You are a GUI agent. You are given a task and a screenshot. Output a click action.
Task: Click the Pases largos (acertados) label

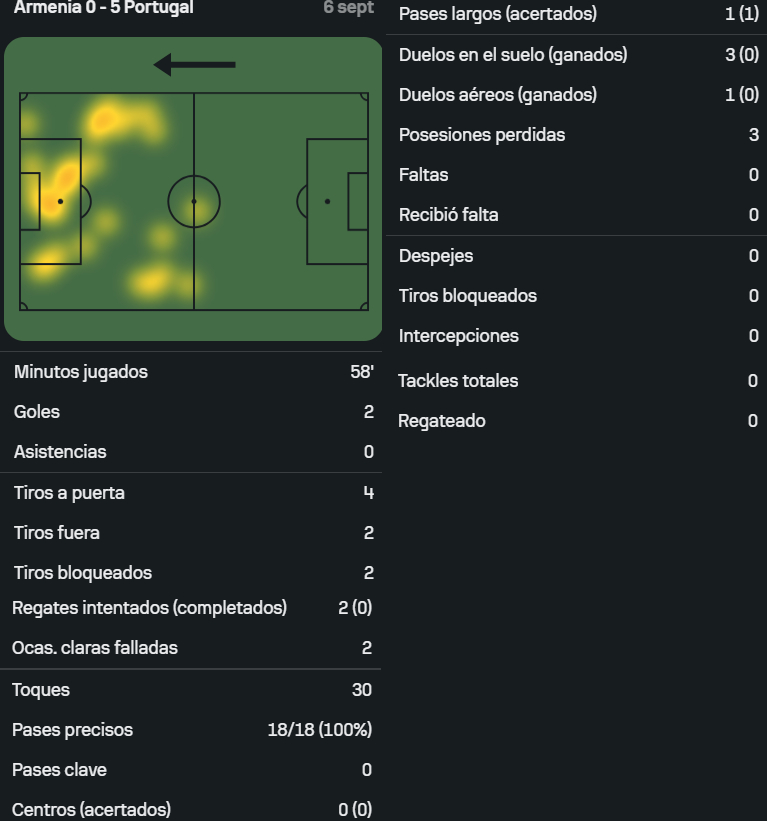(497, 14)
